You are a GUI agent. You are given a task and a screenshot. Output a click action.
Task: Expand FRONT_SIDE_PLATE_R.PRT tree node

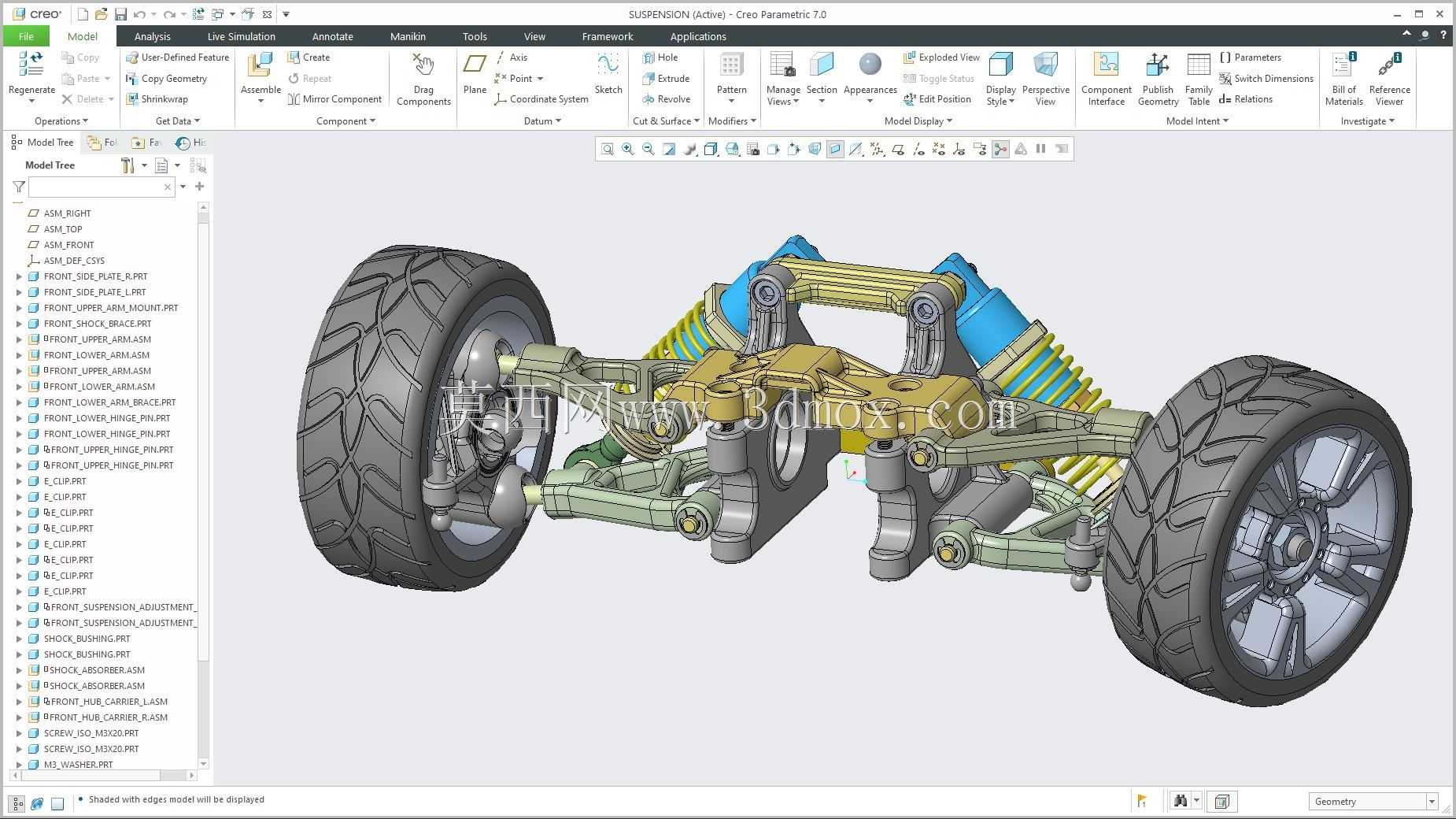[x=20, y=276]
